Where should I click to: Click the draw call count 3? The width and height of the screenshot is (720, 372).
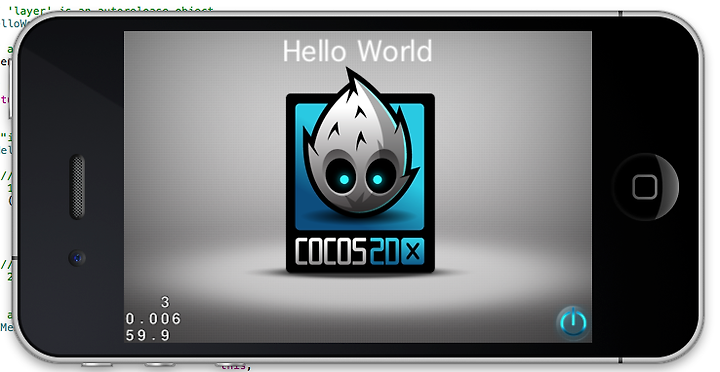[165, 302]
